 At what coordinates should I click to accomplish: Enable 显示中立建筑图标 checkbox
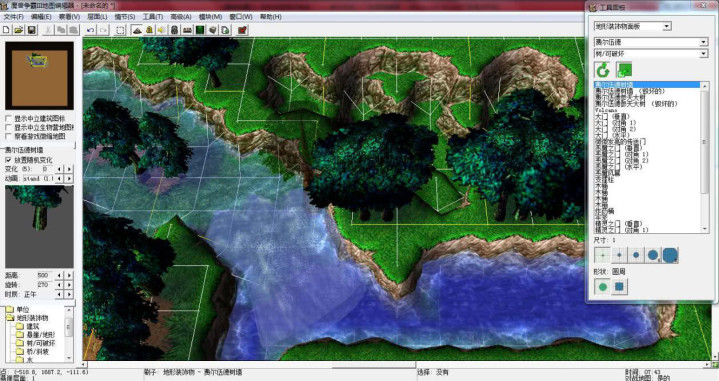click(x=8, y=118)
